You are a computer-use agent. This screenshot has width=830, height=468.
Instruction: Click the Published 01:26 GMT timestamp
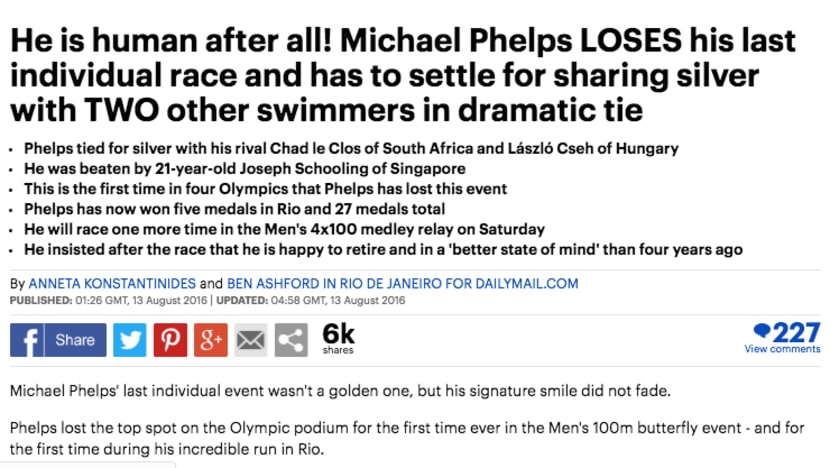coord(109,301)
